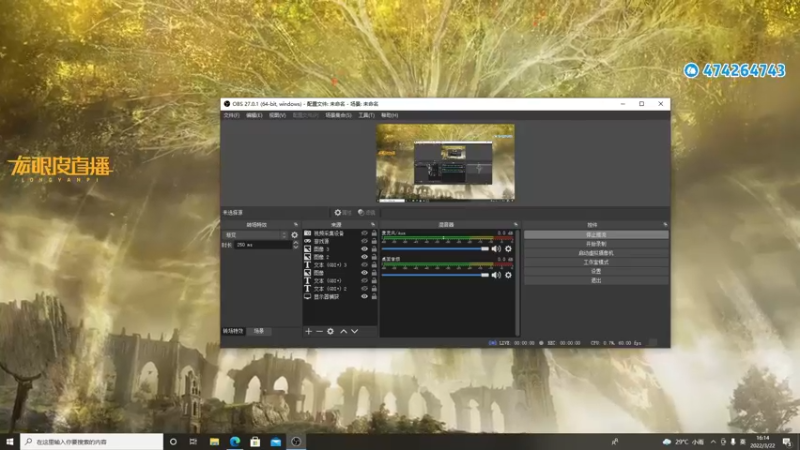Pop out the 混音器 mixer dock panel
This screenshot has width=800, height=450.
pyautogui.click(x=516, y=224)
